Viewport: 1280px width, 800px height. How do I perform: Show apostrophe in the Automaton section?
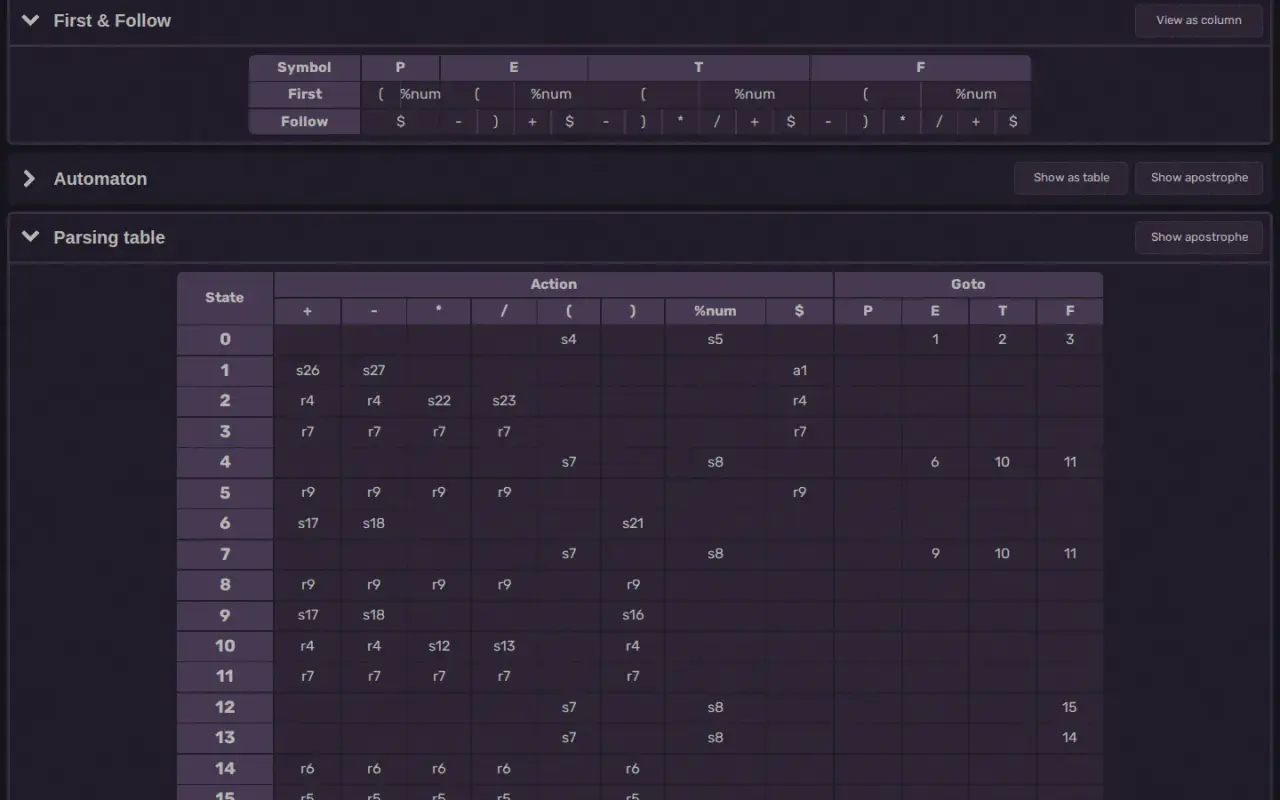point(1199,178)
